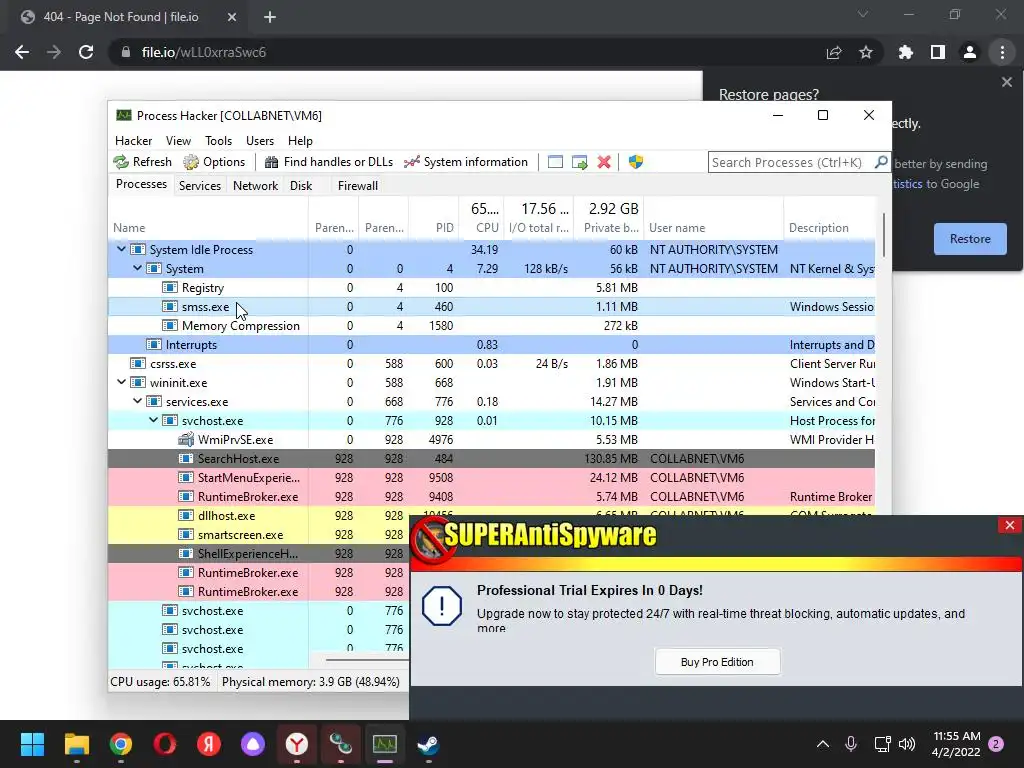Click Buy Pro Edition in SUPERAntiSpyware popup
This screenshot has height=768, width=1024.
717,662
